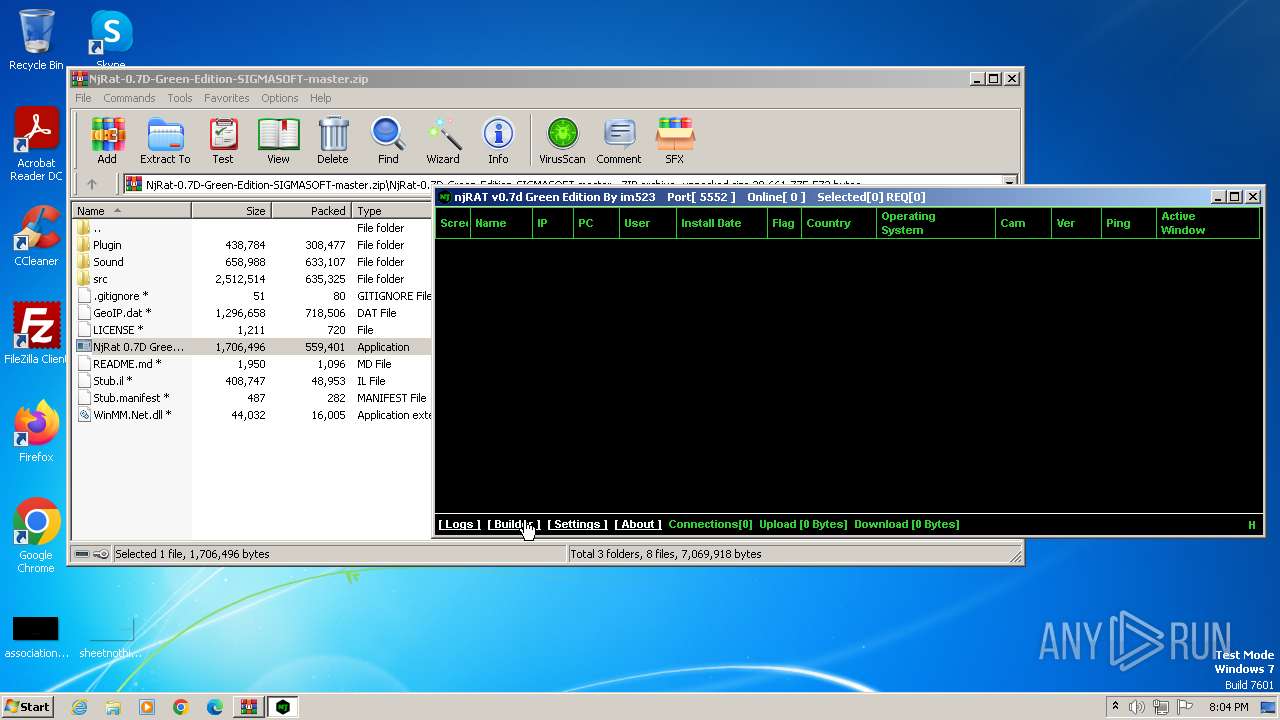This screenshot has height=720, width=1280.
Task: Sort files by Type column header
Action: pyautogui.click(x=392, y=211)
